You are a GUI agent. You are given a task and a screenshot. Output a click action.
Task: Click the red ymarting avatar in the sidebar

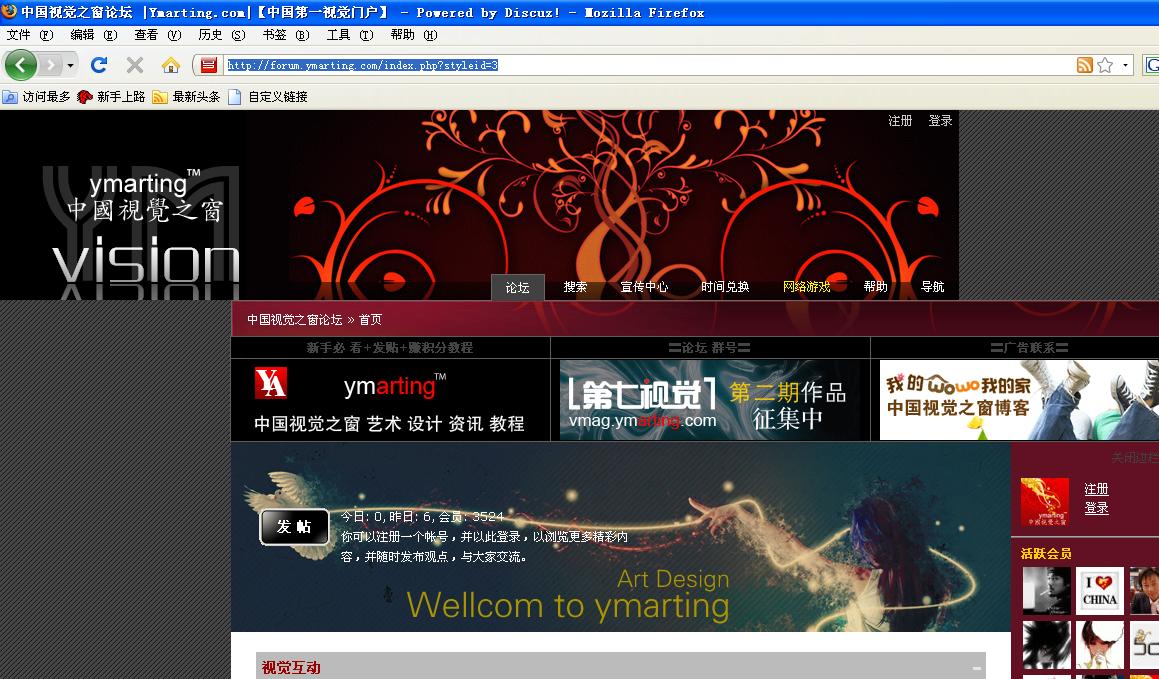coord(1044,502)
